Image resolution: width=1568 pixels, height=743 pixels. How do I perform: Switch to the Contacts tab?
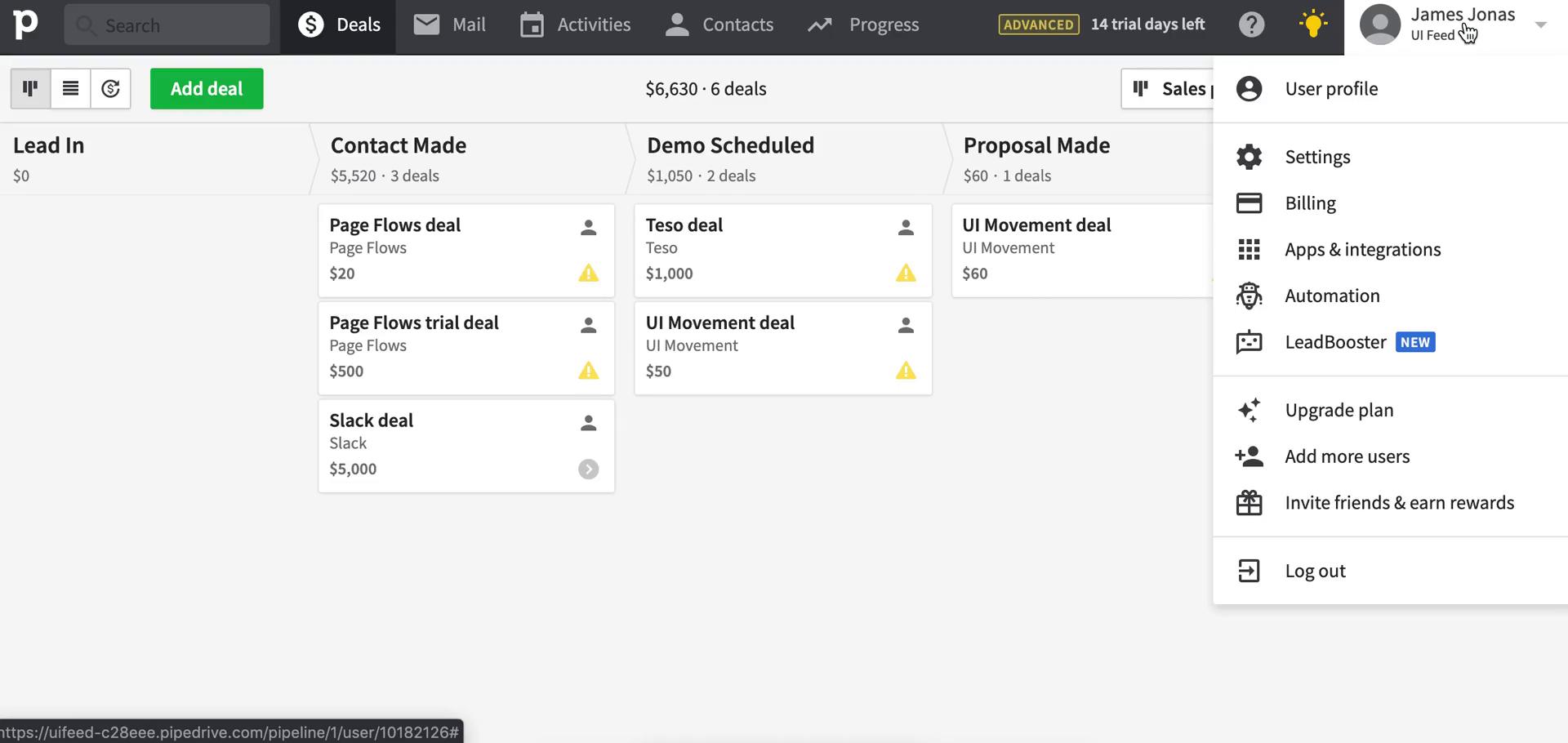pyautogui.click(x=719, y=25)
